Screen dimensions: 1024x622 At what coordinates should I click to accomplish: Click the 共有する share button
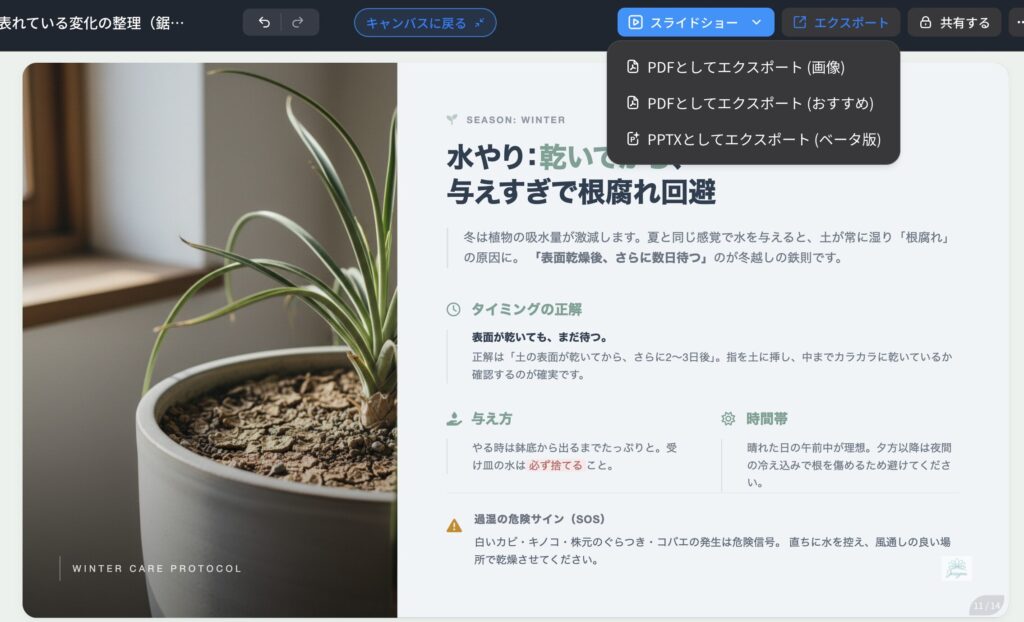pyautogui.click(x=954, y=23)
